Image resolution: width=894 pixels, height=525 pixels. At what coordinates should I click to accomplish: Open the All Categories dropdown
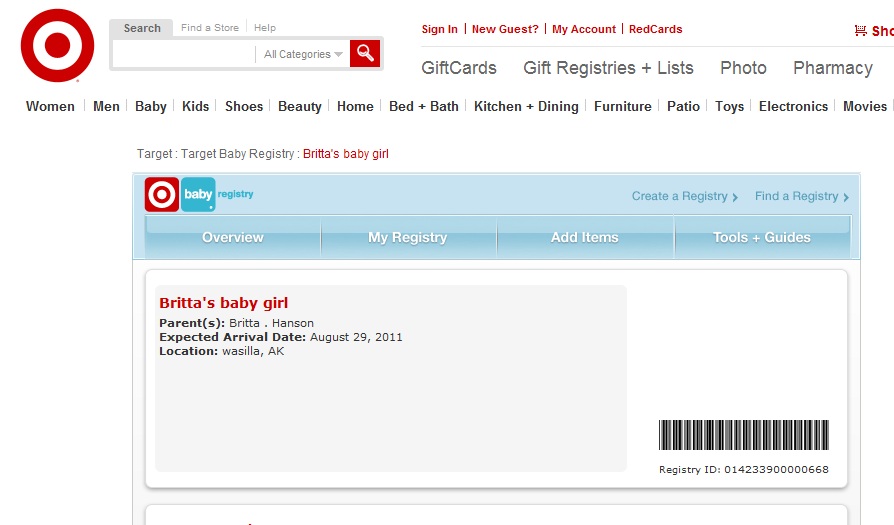[x=303, y=54]
